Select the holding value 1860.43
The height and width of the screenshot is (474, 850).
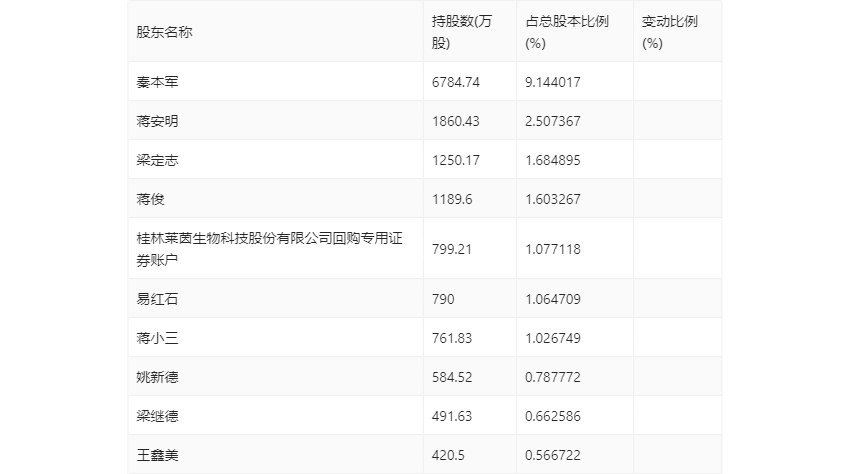click(x=455, y=121)
